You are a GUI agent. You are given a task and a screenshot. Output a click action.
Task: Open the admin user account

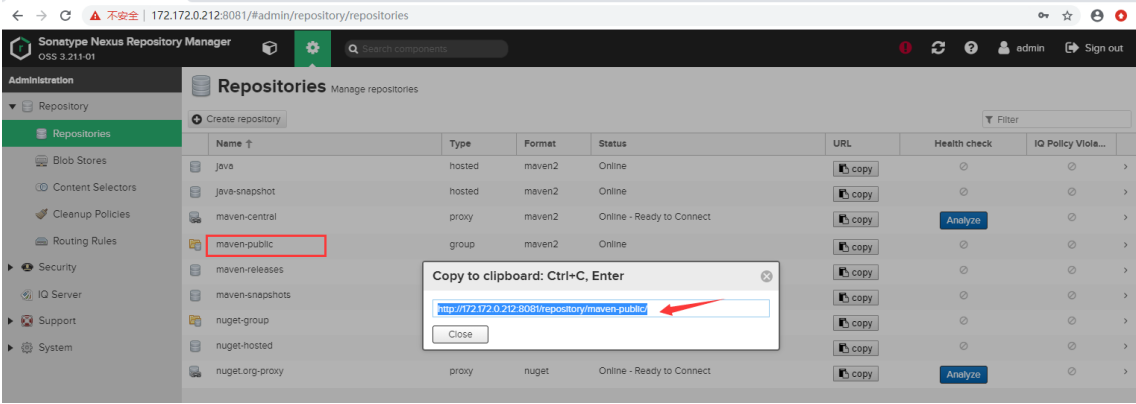pos(1021,48)
